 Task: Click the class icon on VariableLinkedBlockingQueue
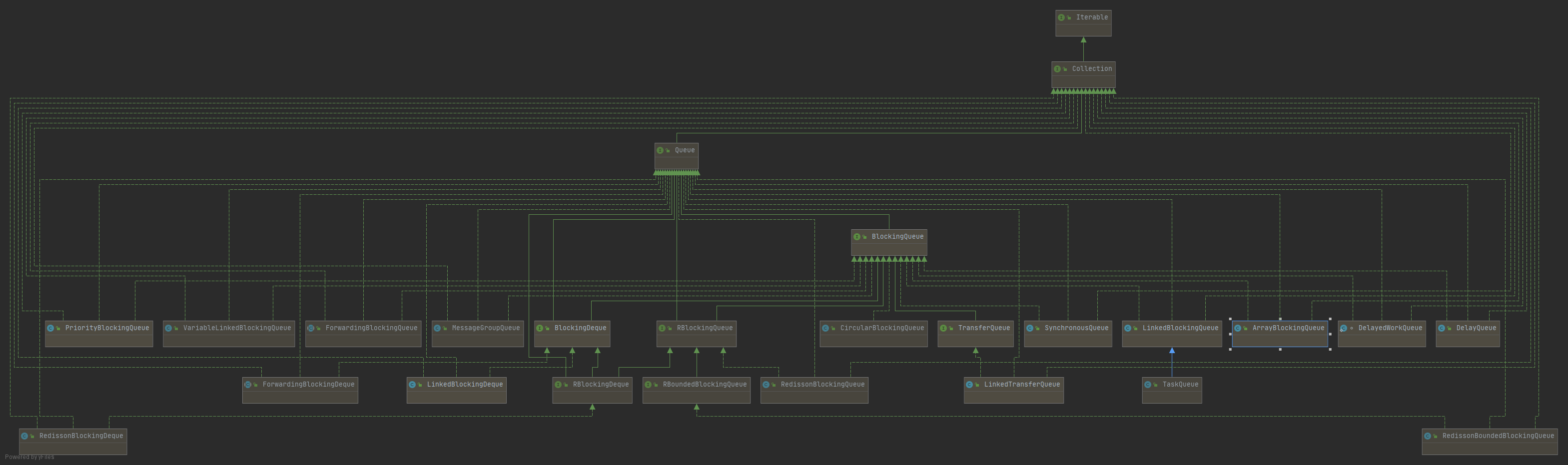point(168,328)
